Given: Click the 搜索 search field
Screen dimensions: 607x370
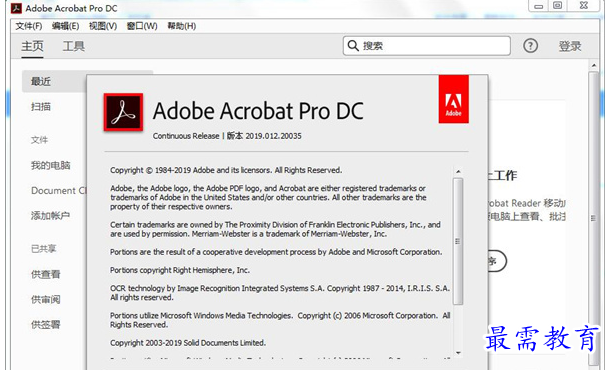Looking at the screenshot, I should pos(427,46).
